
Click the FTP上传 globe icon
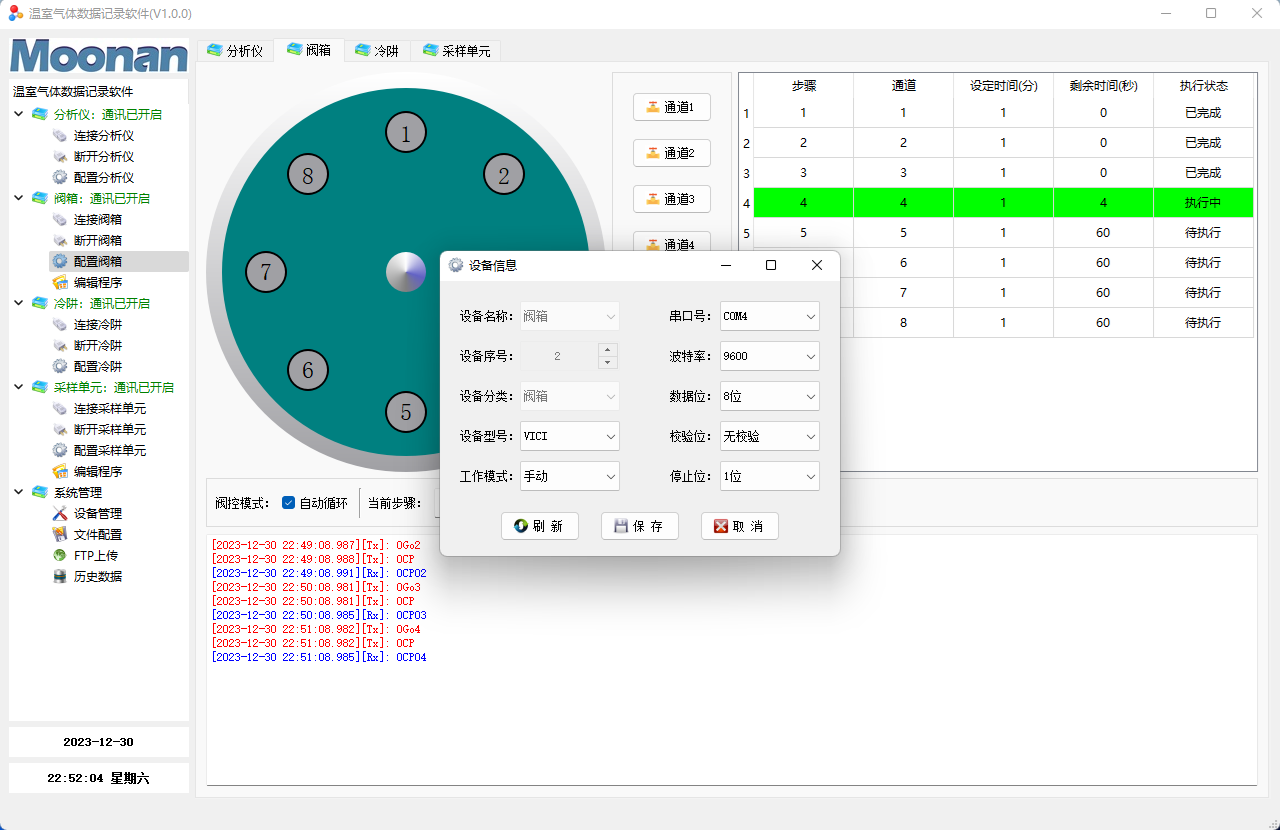point(60,555)
